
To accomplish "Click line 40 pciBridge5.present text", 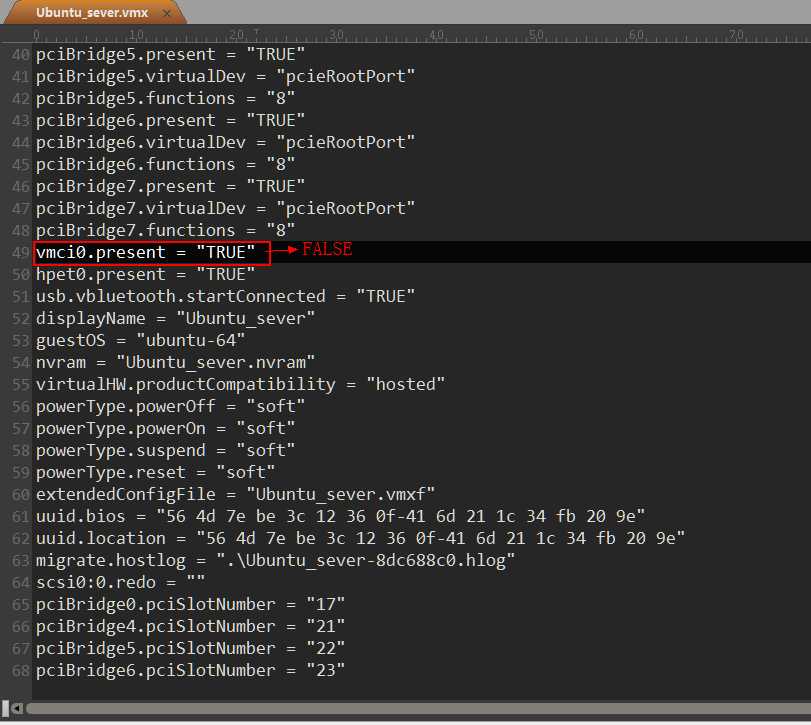I will point(170,54).
